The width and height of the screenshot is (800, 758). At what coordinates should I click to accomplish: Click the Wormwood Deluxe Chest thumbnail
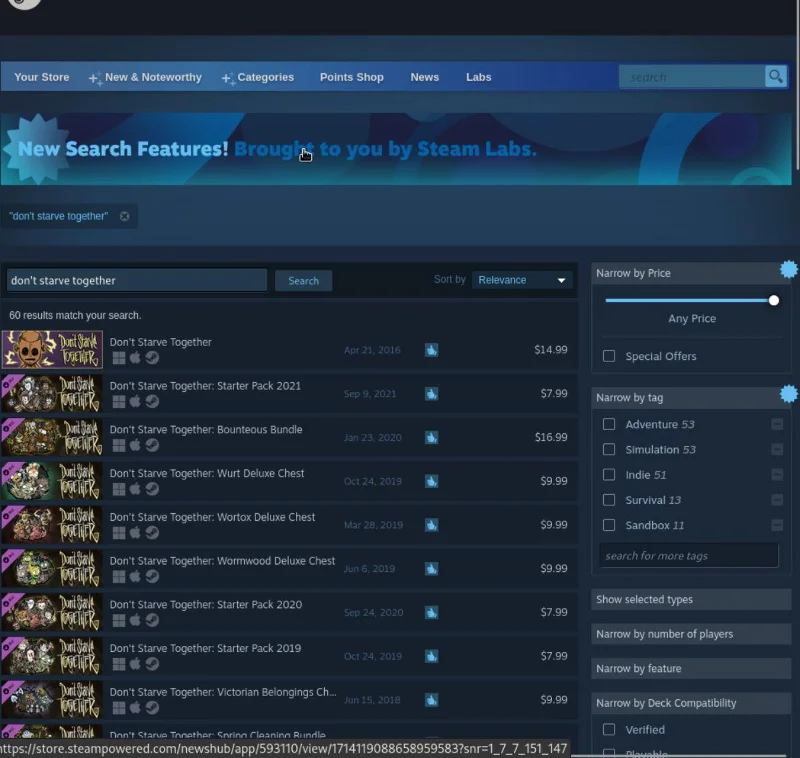click(x=52, y=569)
